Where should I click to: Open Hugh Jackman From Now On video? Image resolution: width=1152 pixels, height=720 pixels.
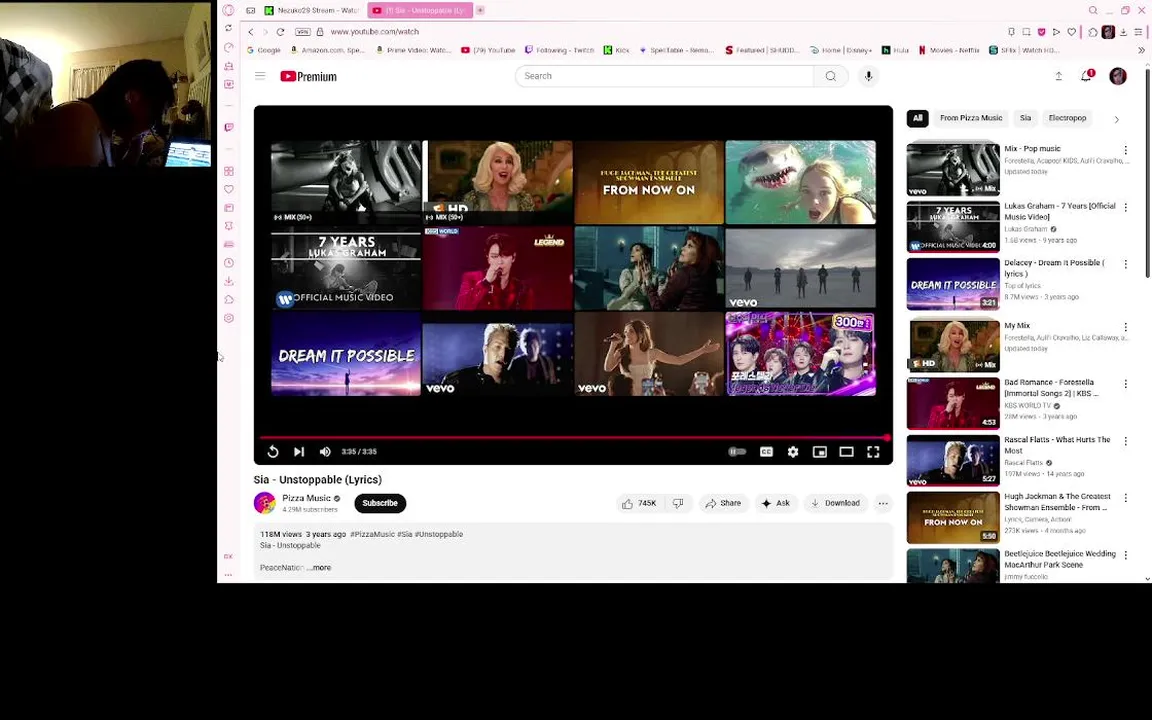[x=953, y=518]
